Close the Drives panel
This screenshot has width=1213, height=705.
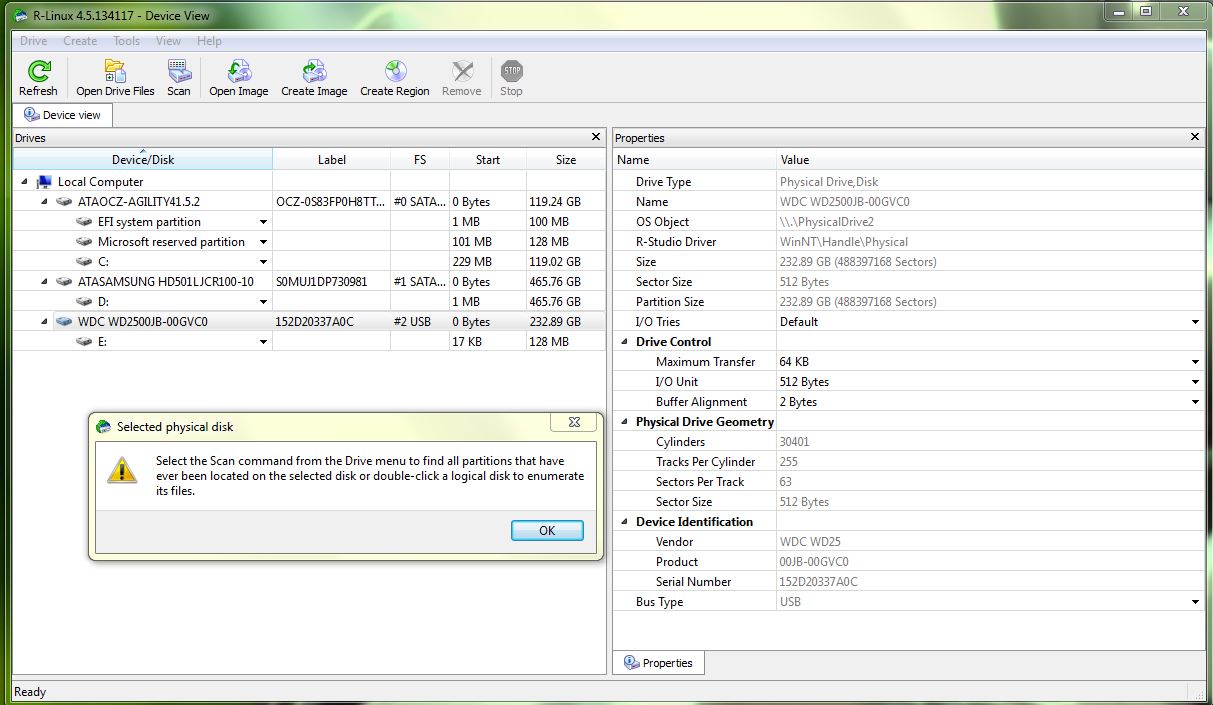point(596,137)
